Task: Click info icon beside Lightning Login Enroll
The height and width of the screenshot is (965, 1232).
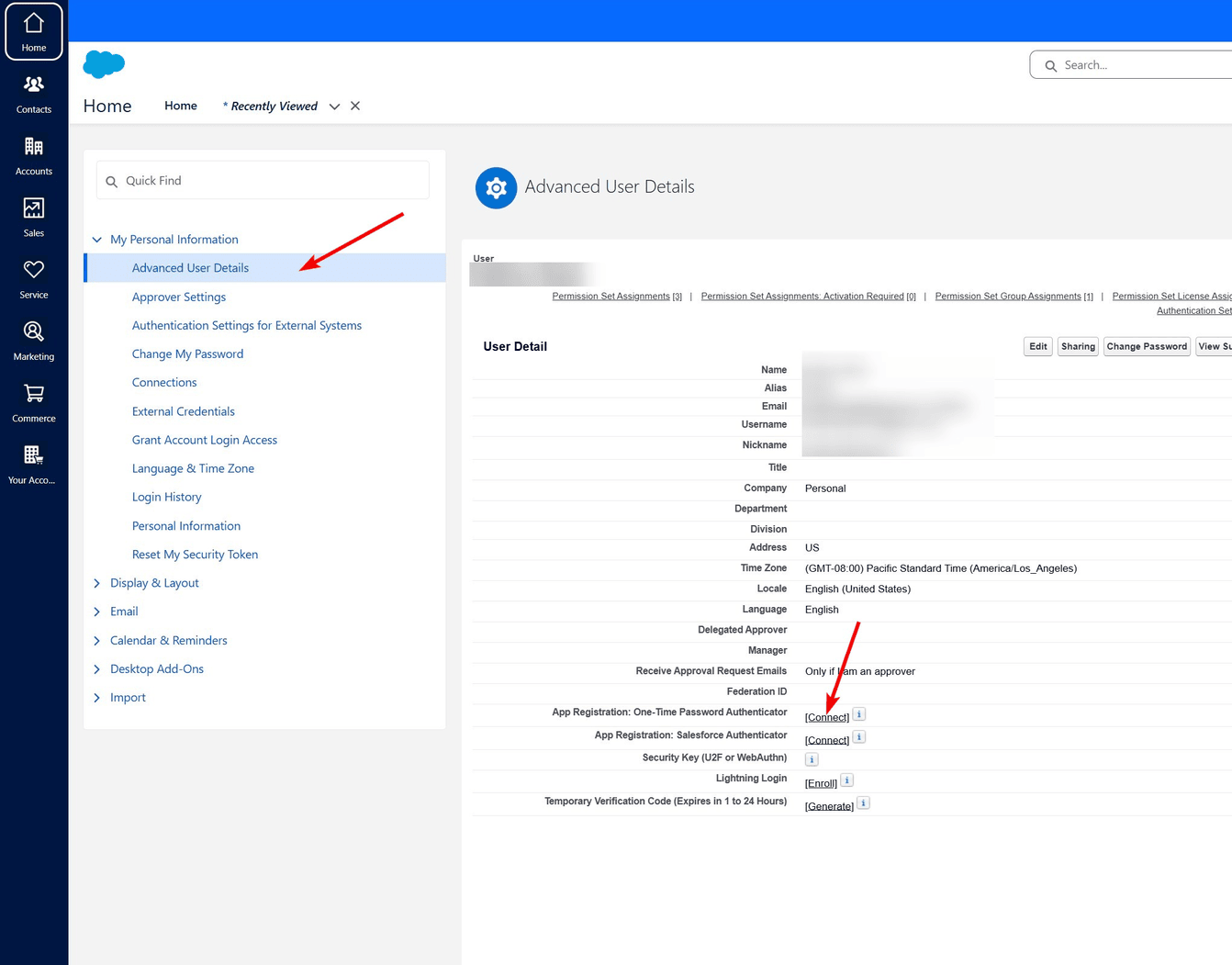Action: (847, 780)
